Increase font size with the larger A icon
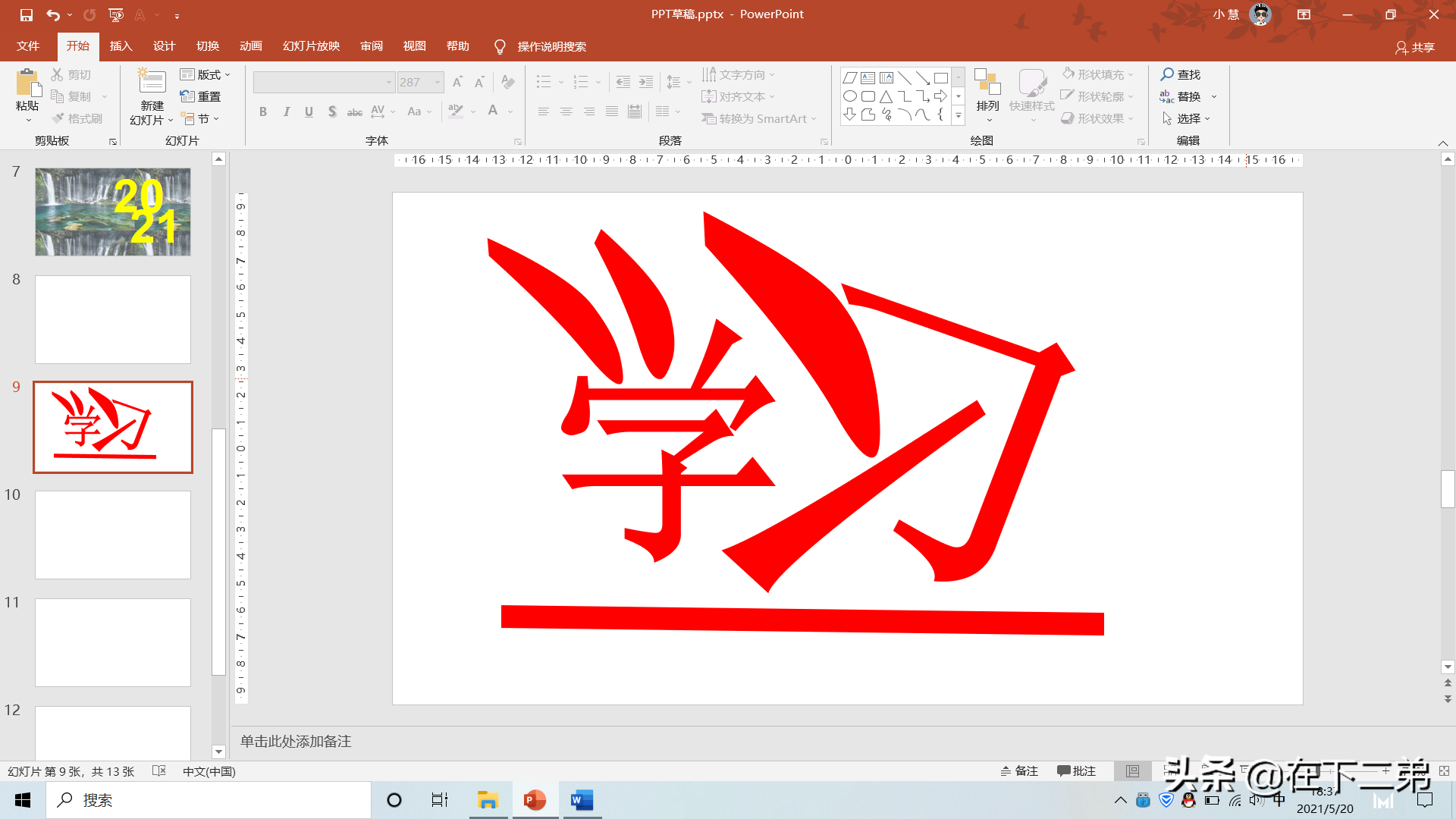 coord(457,82)
